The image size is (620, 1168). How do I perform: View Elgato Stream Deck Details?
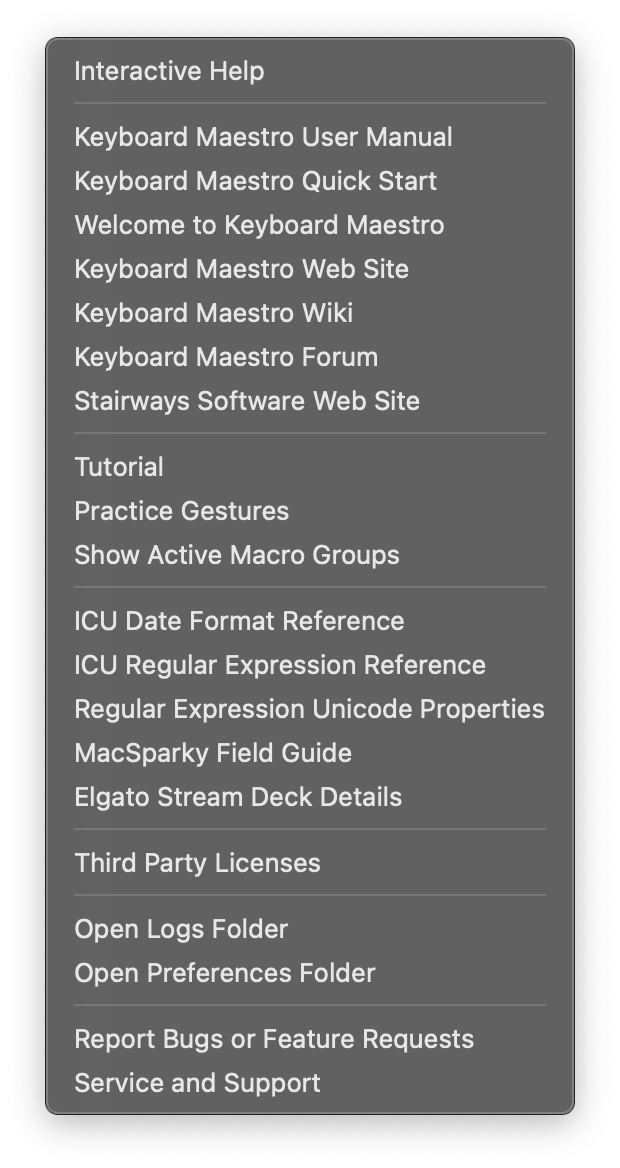click(x=238, y=797)
